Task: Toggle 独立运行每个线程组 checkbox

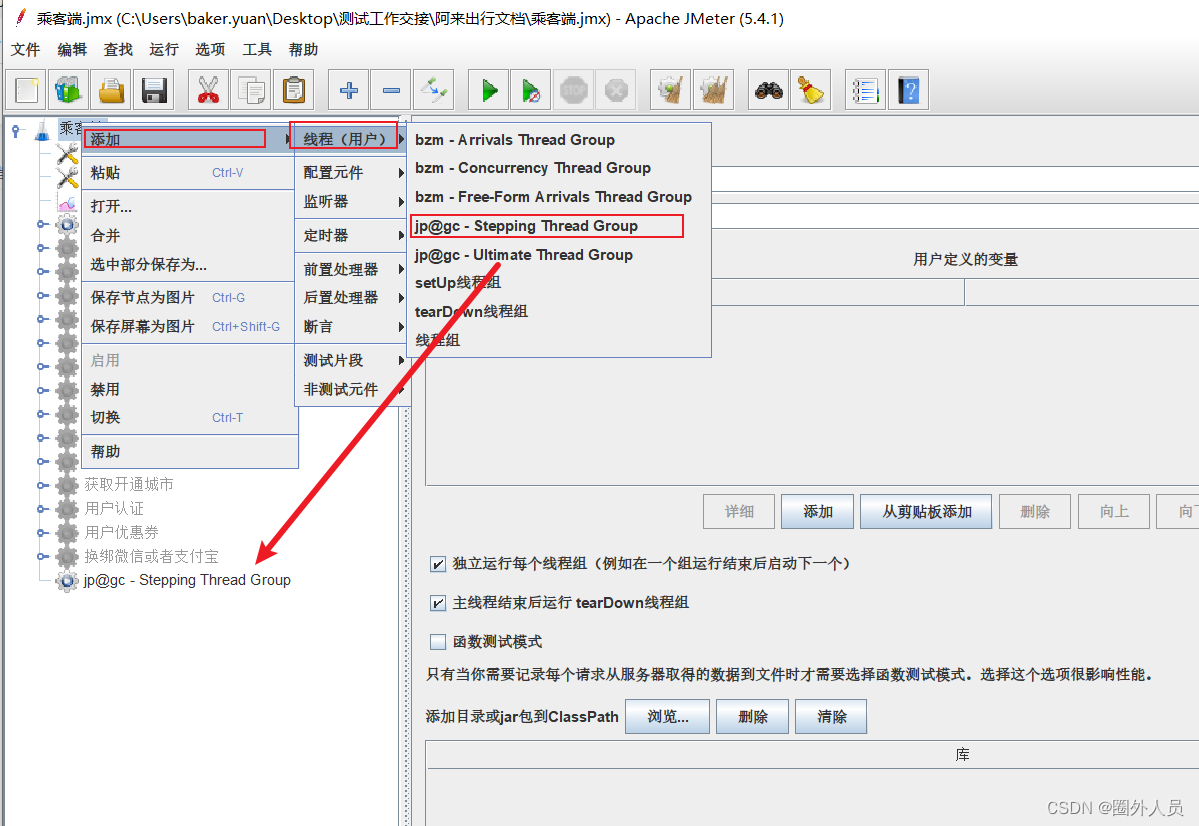Action: coord(437,564)
